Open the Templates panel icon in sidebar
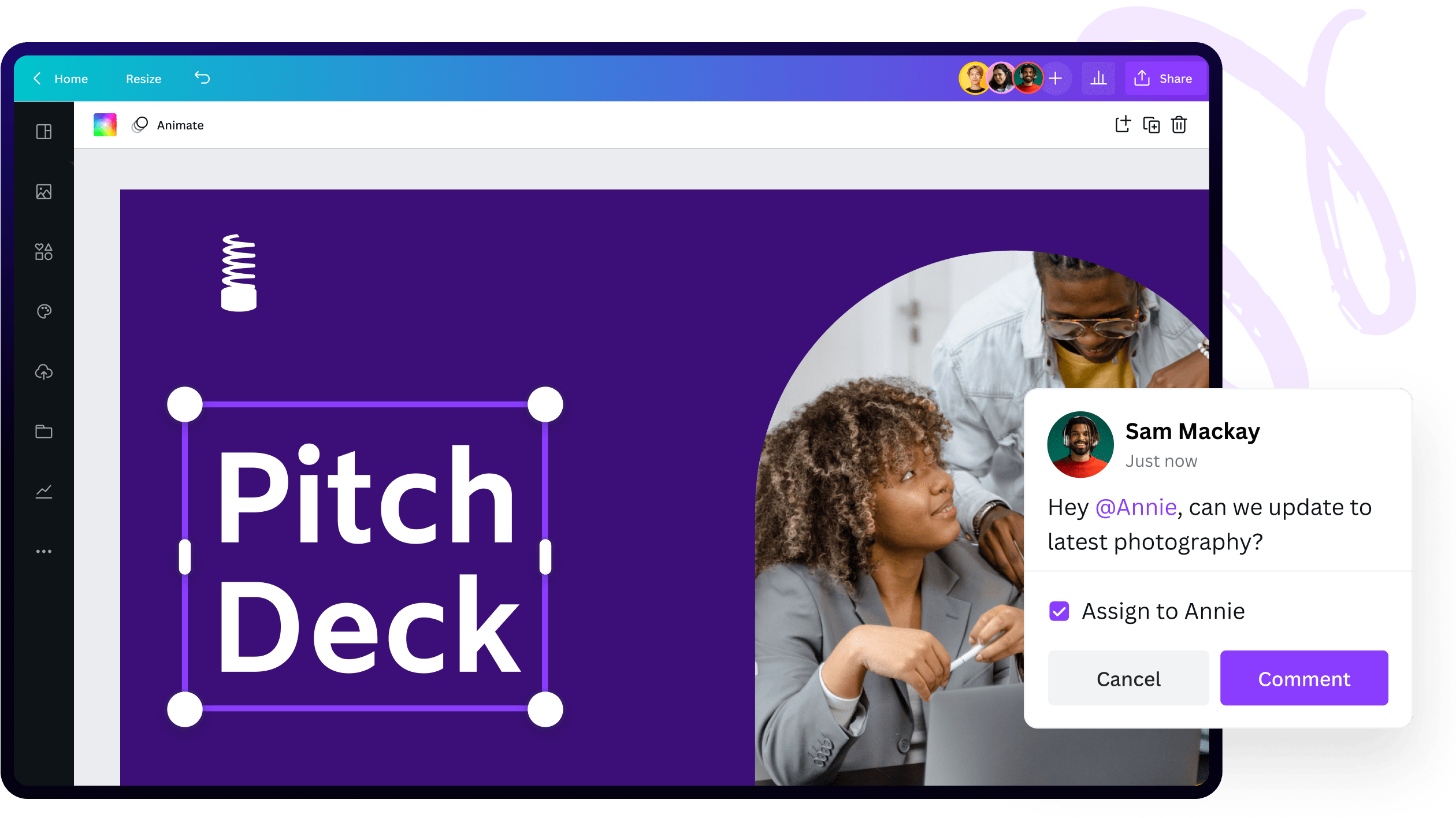1456x818 pixels. (44, 132)
